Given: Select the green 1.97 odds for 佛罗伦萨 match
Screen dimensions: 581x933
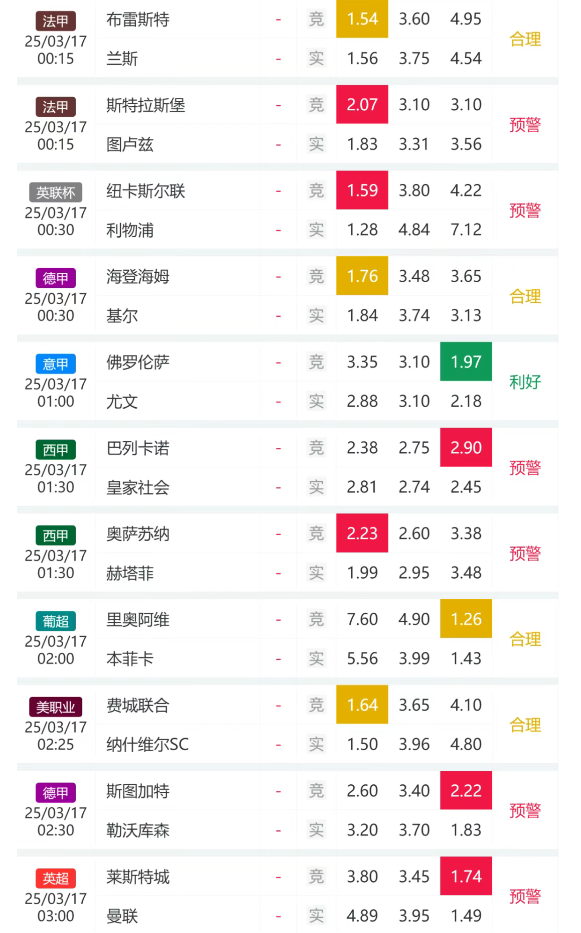Looking at the screenshot, I should (x=466, y=362).
